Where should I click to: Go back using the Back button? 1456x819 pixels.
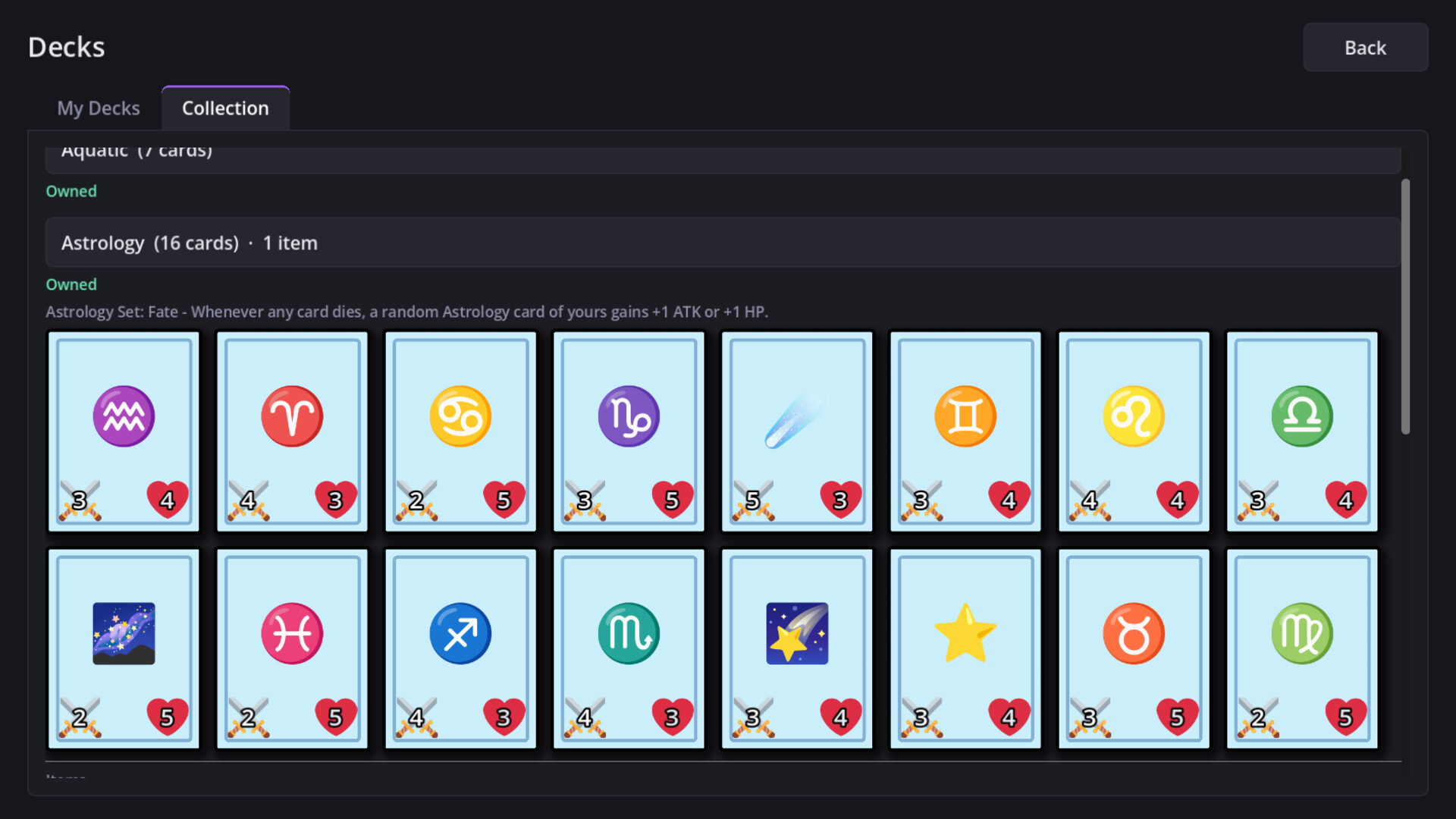coord(1365,48)
